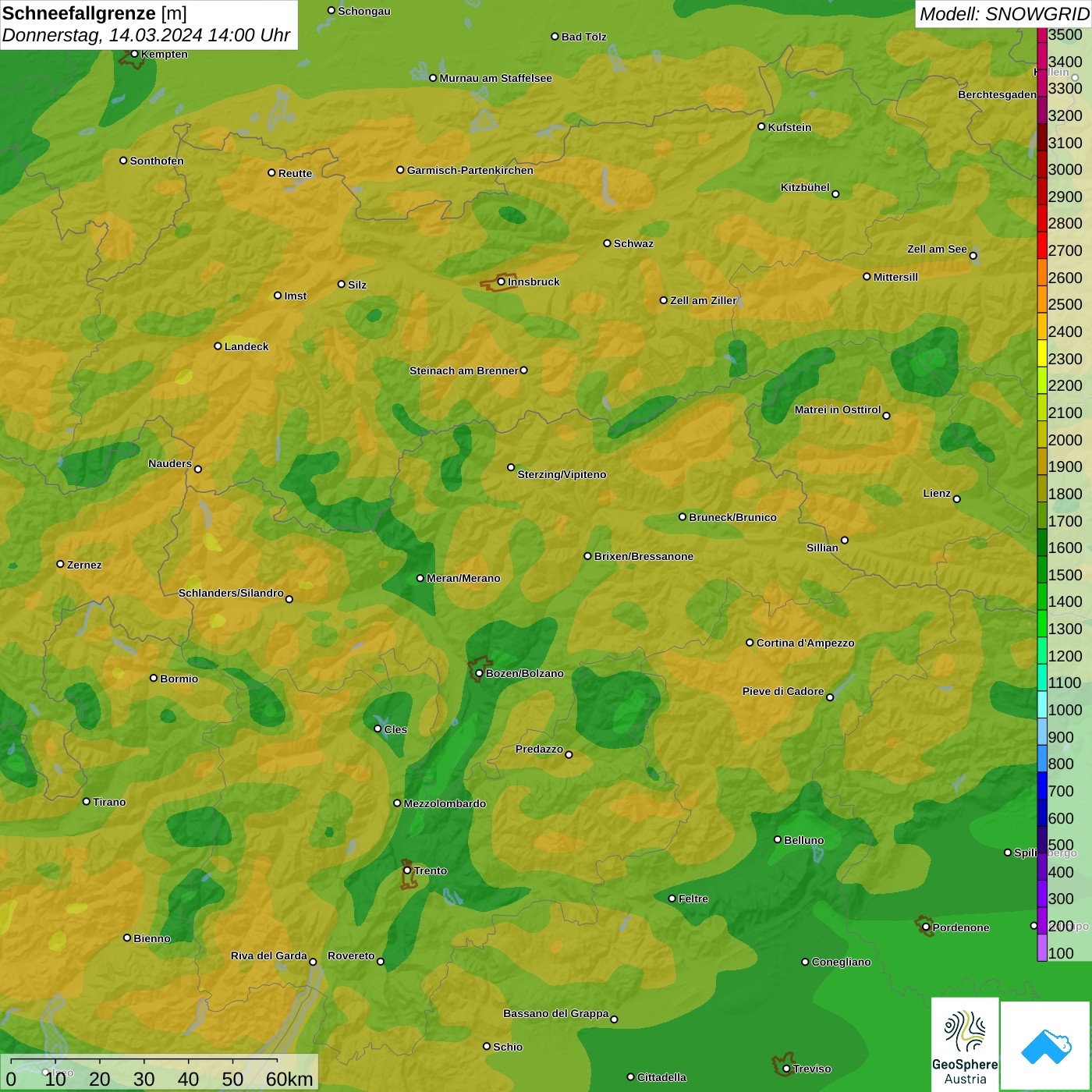Click the 1000 m cyan legend color
The width and height of the screenshot is (1092, 1092).
pos(1042,704)
